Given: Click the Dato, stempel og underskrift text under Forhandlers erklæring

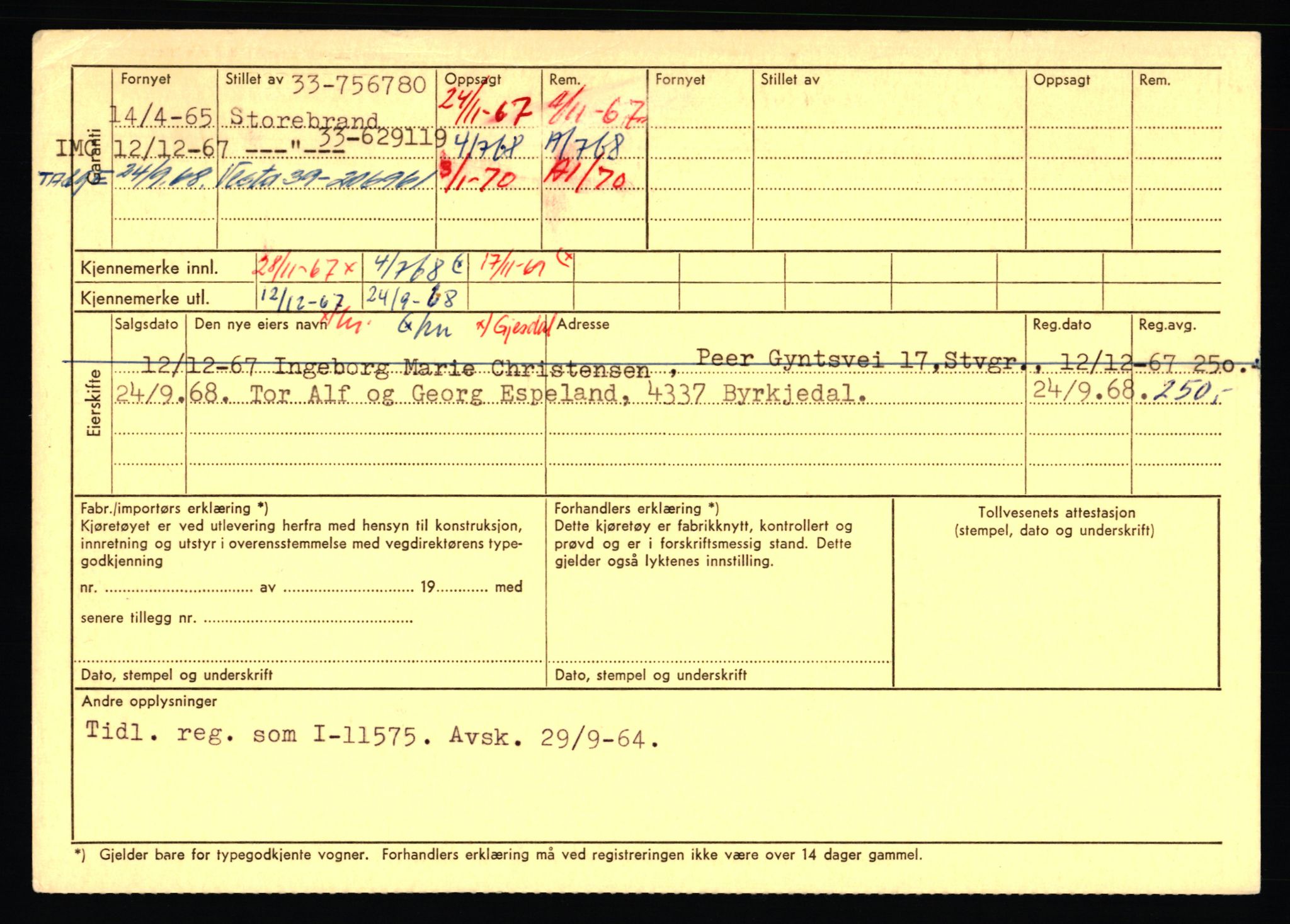Looking at the screenshot, I should coord(651,675).
